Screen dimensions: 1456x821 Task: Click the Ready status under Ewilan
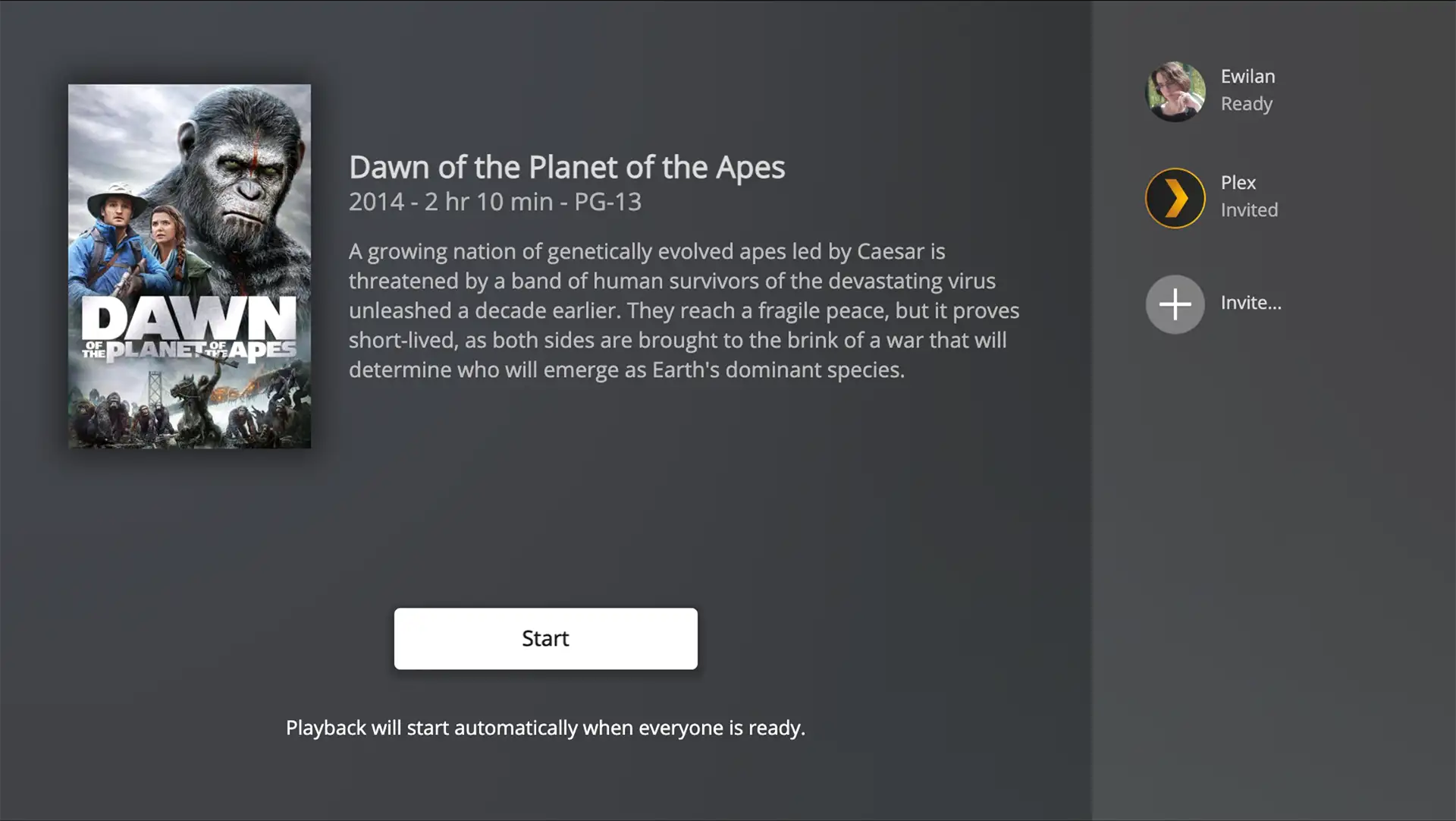[x=1246, y=104]
